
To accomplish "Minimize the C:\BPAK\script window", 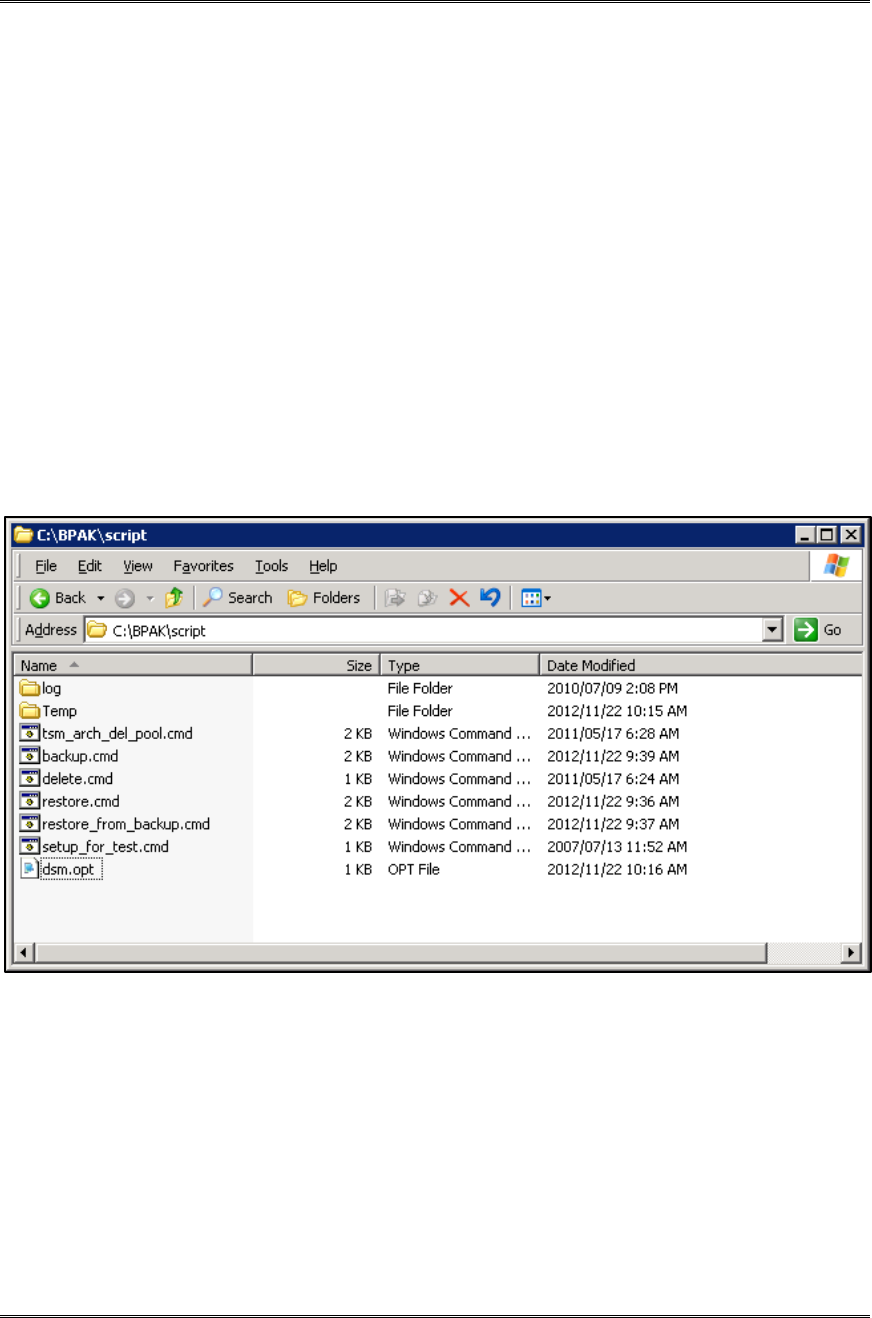I will point(806,535).
